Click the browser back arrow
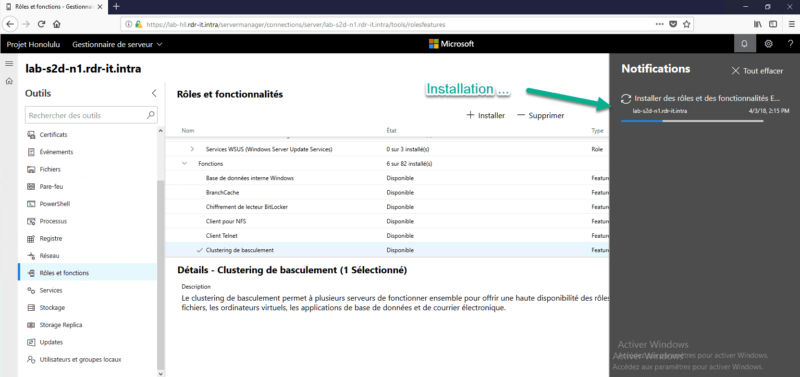Image resolution: width=800 pixels, height=377 pixels. [x=10, y=24]
